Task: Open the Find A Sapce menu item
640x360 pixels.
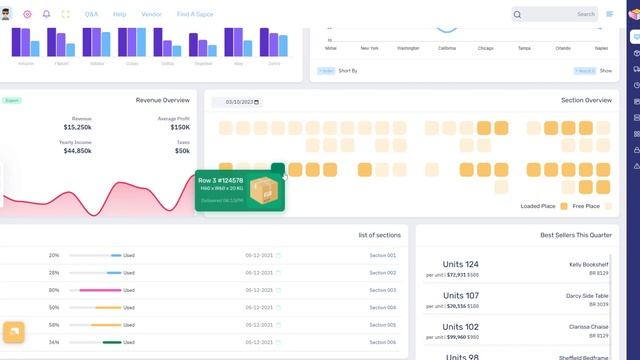Action: [x=195, y=14]
